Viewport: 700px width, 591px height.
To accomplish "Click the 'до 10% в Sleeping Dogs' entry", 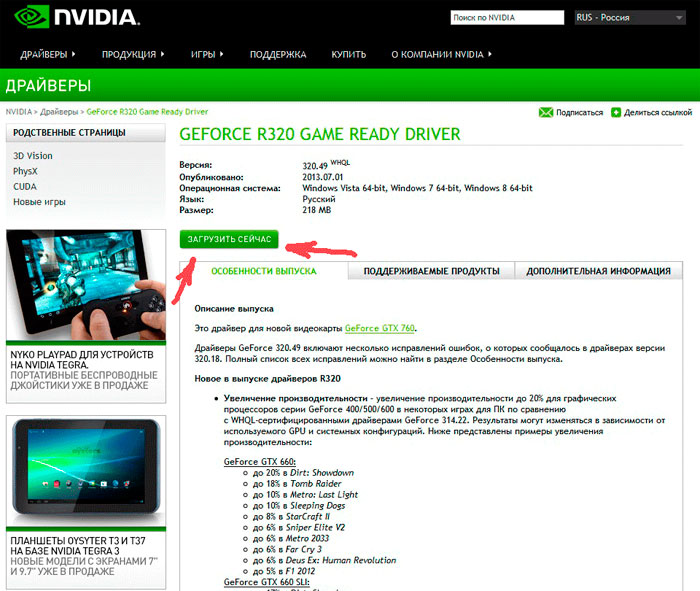I will (x=299, y=506).
